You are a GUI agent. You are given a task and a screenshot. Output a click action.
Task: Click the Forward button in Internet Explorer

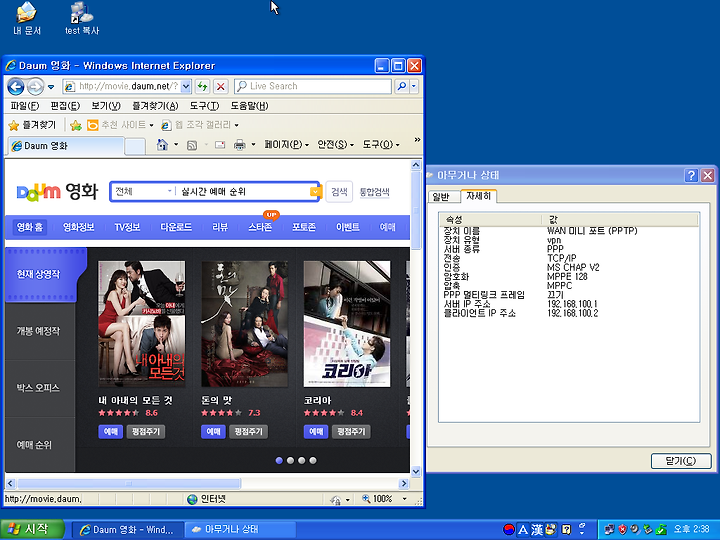(35, 86)
